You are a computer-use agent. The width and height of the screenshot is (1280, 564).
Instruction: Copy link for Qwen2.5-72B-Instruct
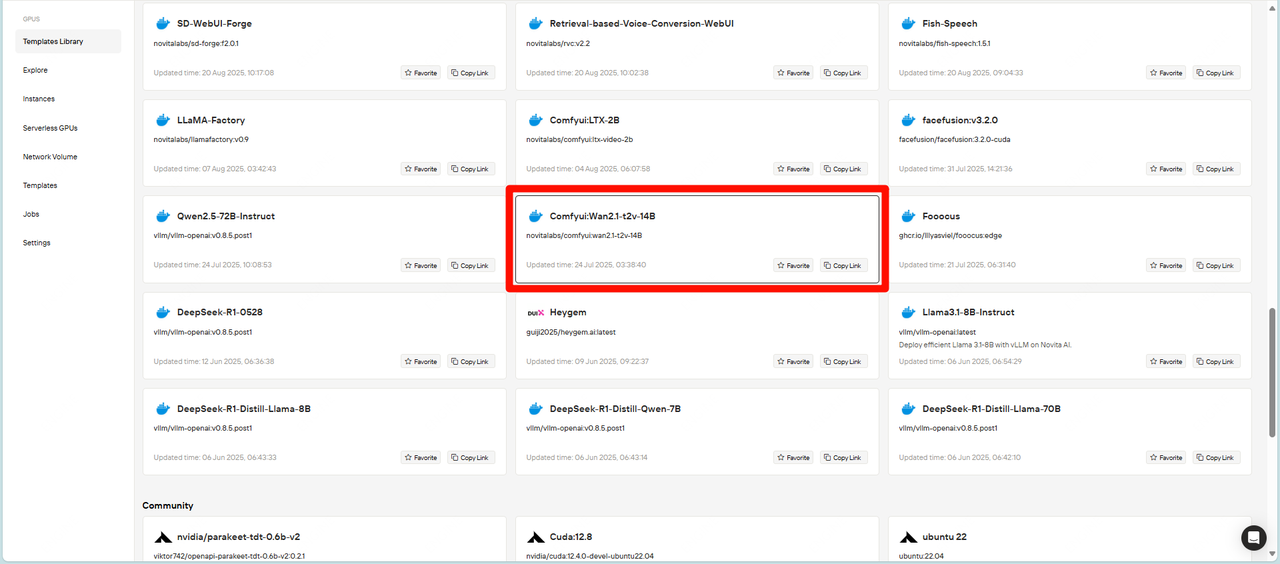[x=471, y=266]
